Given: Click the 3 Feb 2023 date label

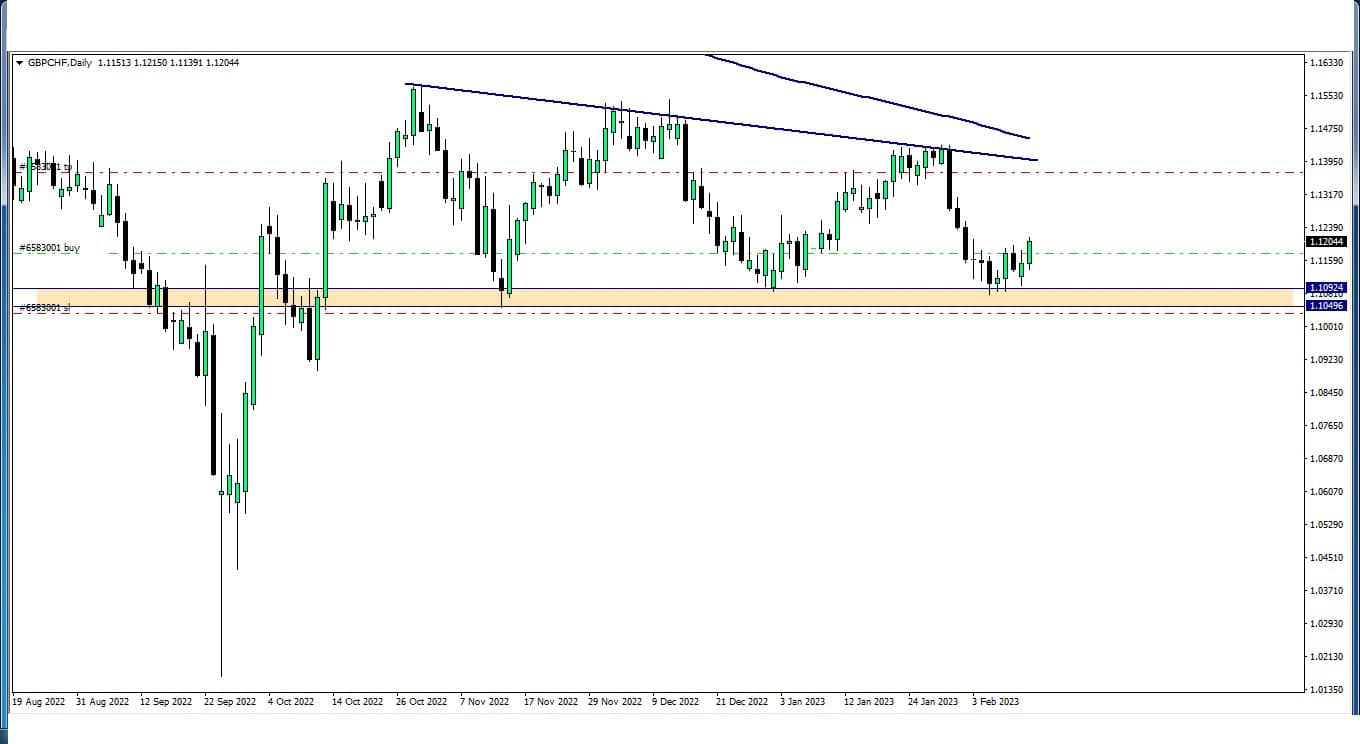Looking at the screenshot, I should pyautogui.click(x=995, y=702).
